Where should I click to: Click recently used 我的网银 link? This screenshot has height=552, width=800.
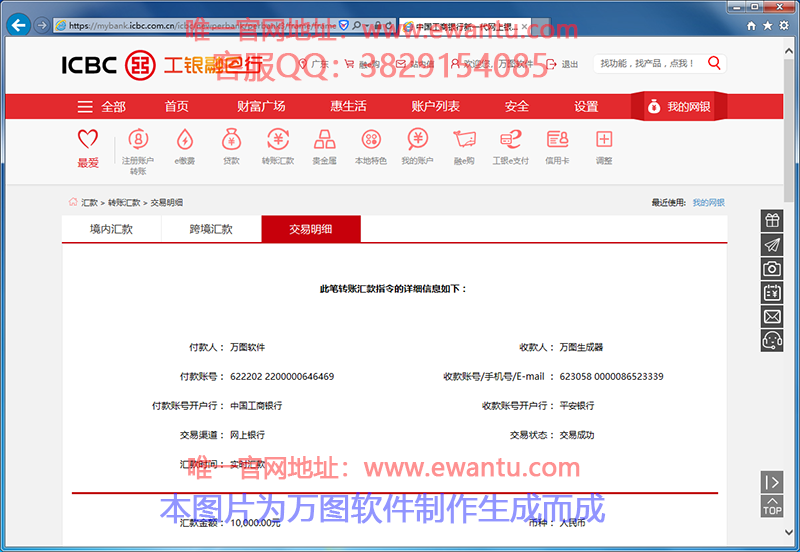[x=709, y=203]
